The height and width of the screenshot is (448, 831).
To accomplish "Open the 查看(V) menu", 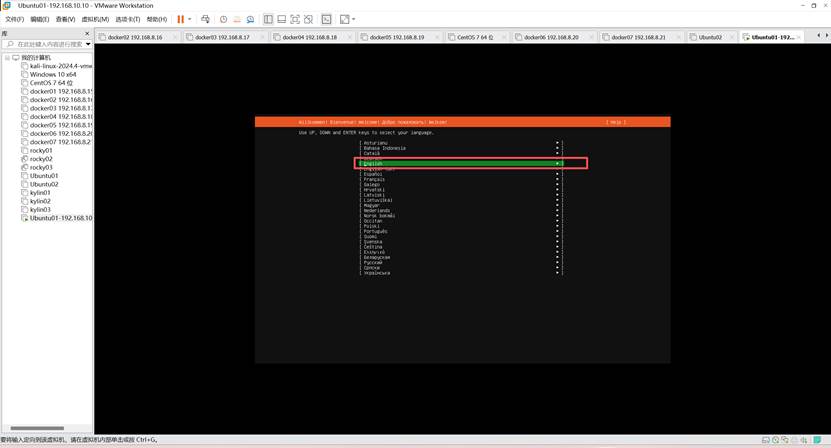I will coord(65,19).
